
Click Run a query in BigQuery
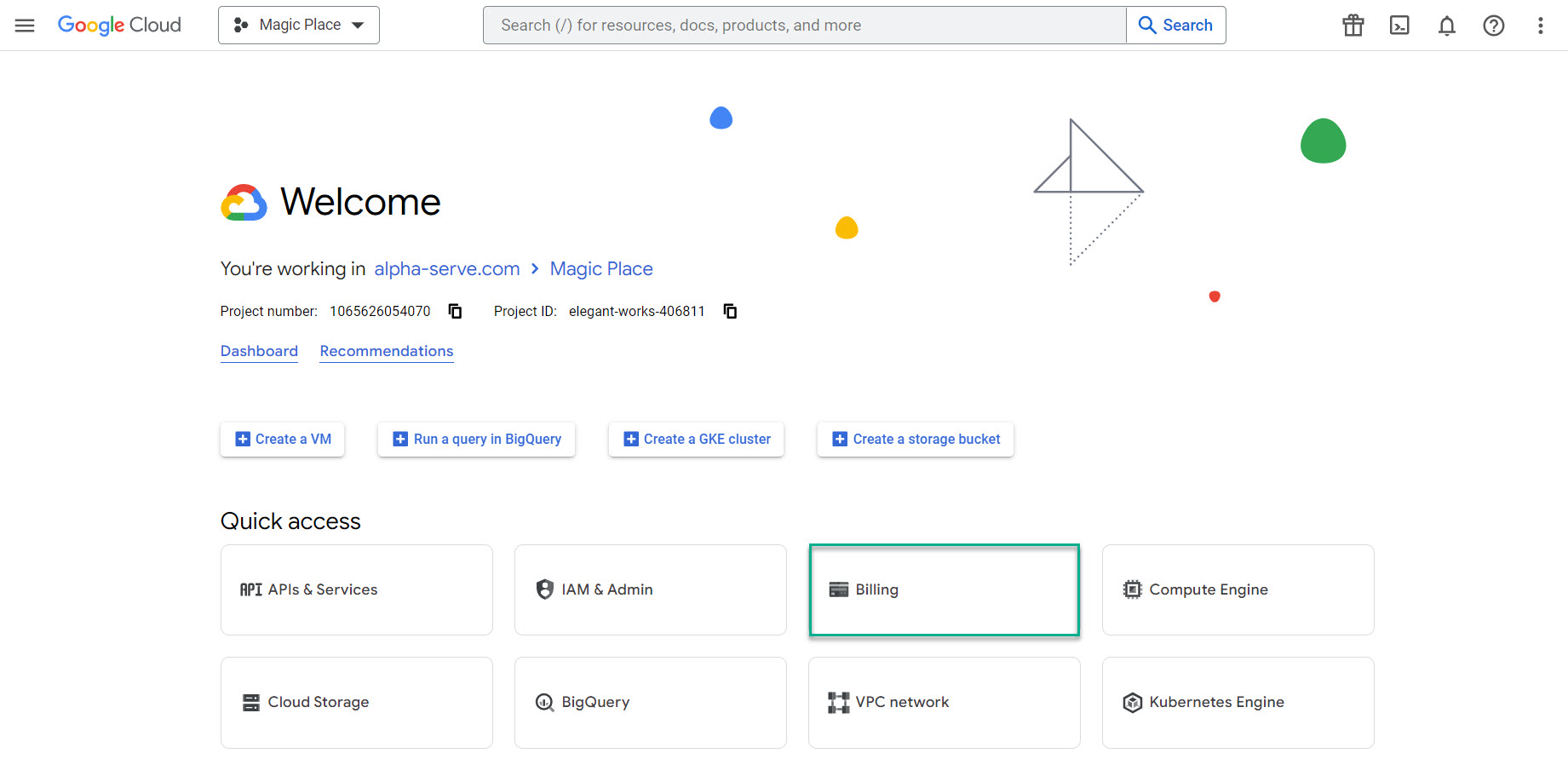476,440
